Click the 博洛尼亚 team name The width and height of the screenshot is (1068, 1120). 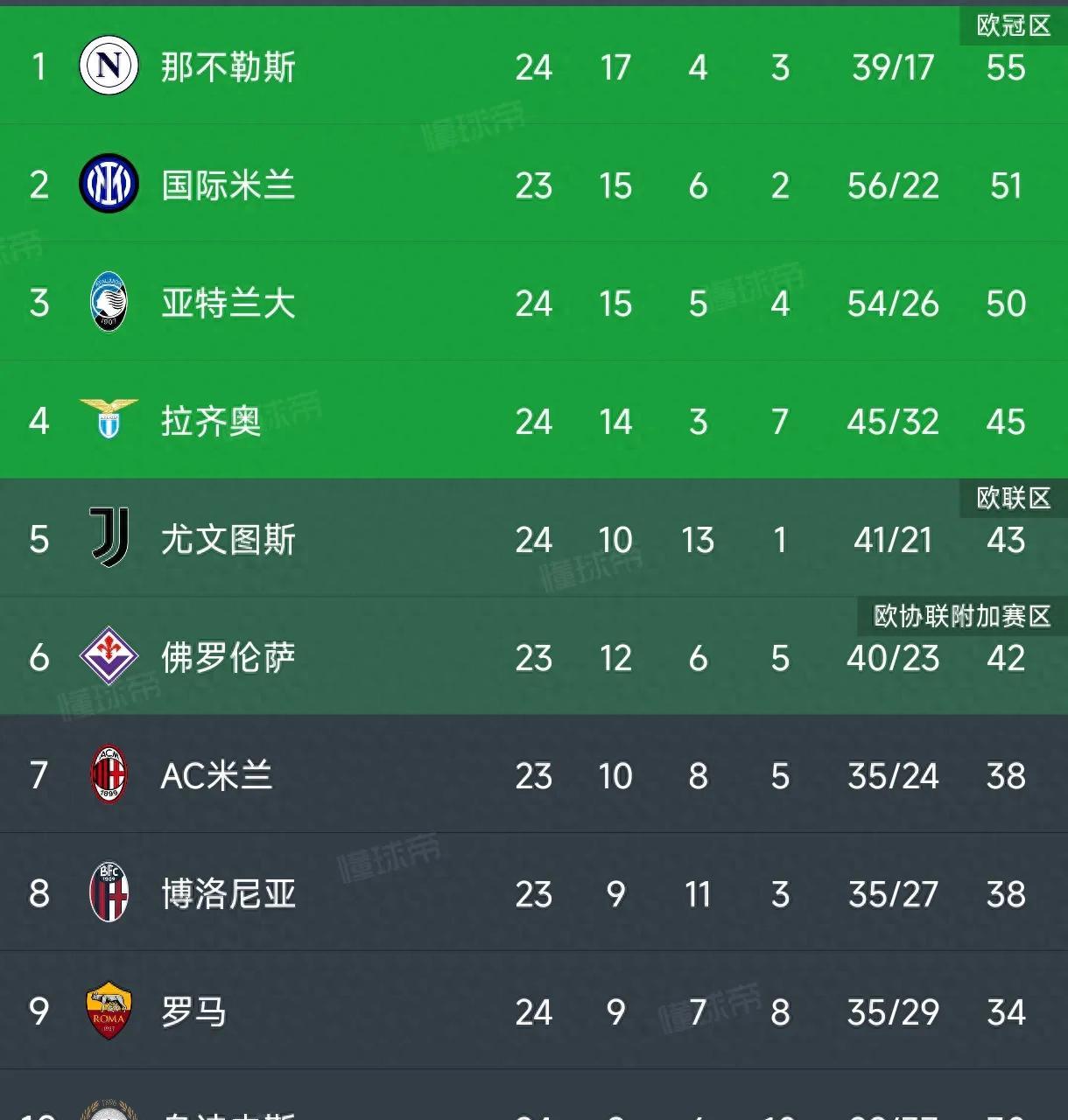(228, 894)
